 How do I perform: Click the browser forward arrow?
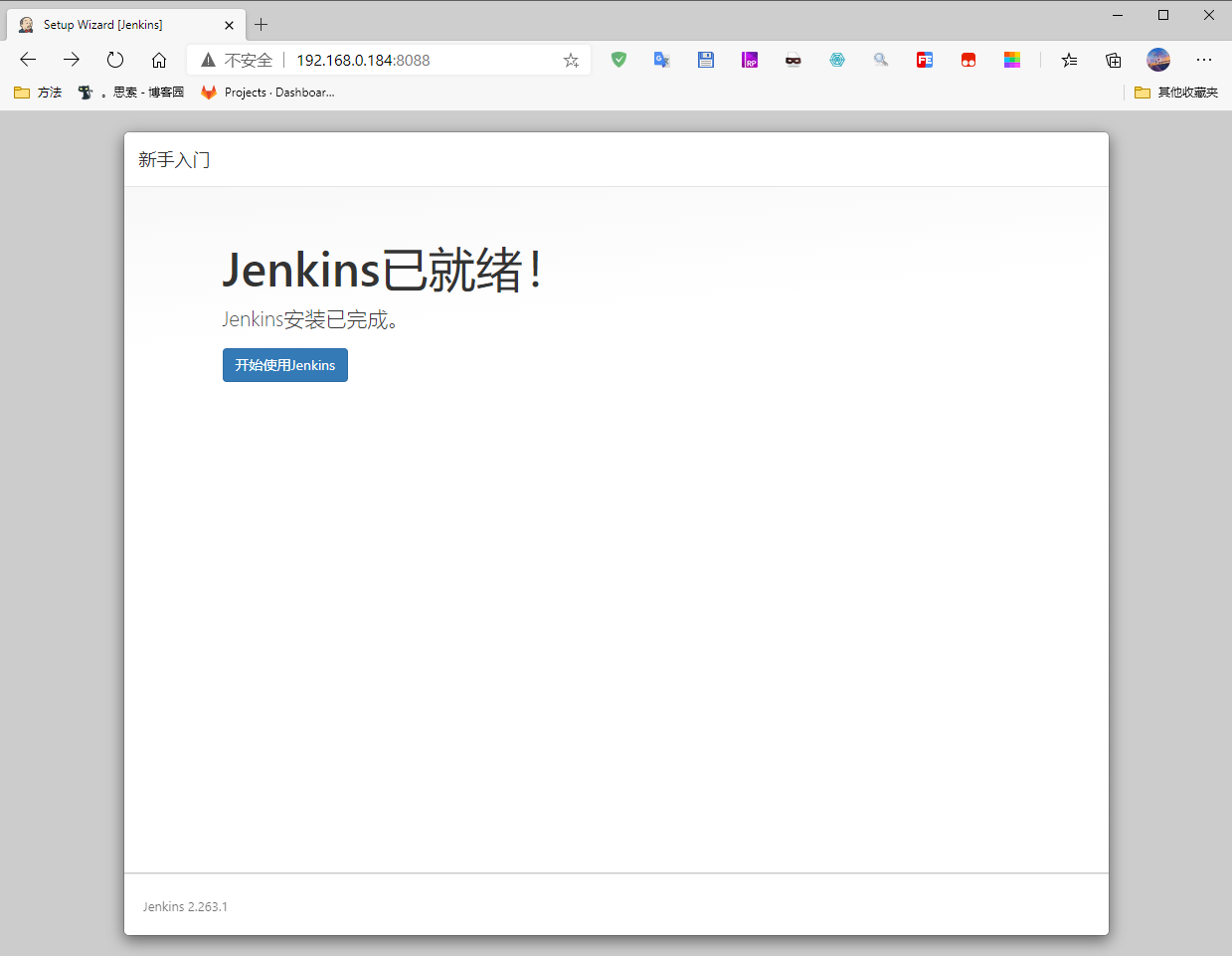[72, 60]
